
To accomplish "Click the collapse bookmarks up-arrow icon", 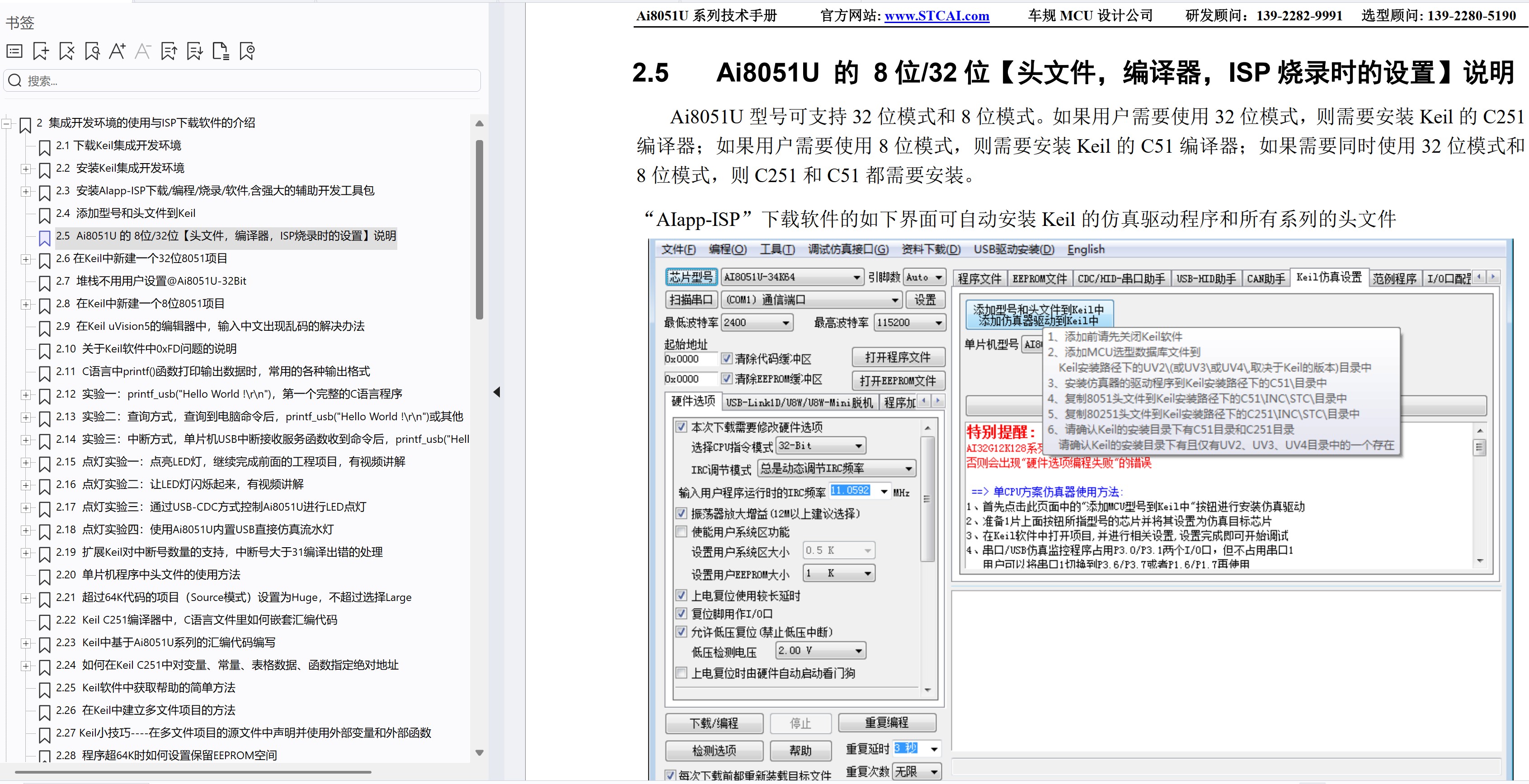I will click(169, 52).
